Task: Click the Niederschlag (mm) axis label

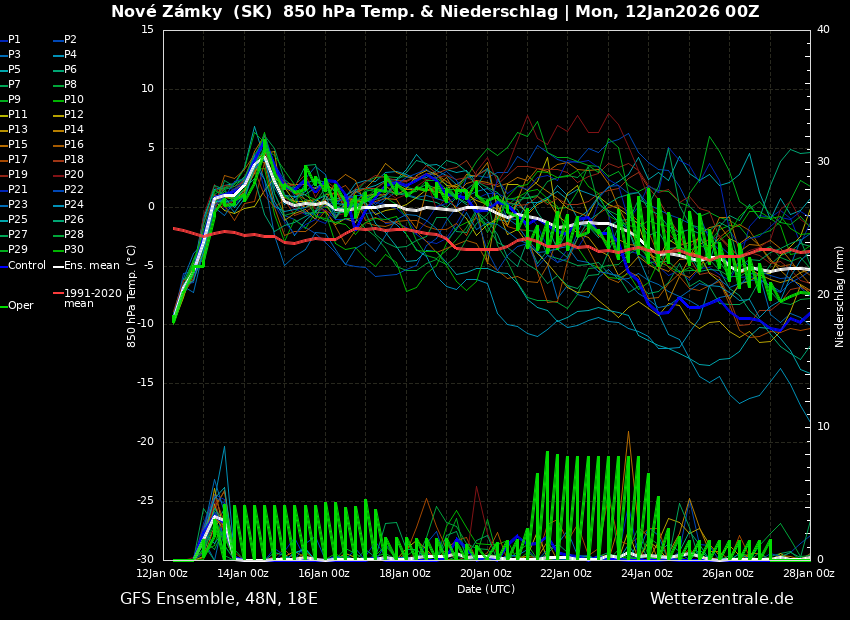Action: tap(840, 296)
